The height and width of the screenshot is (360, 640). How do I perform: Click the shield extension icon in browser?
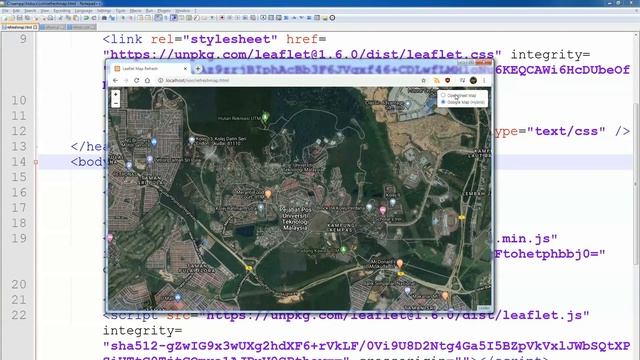448,80
